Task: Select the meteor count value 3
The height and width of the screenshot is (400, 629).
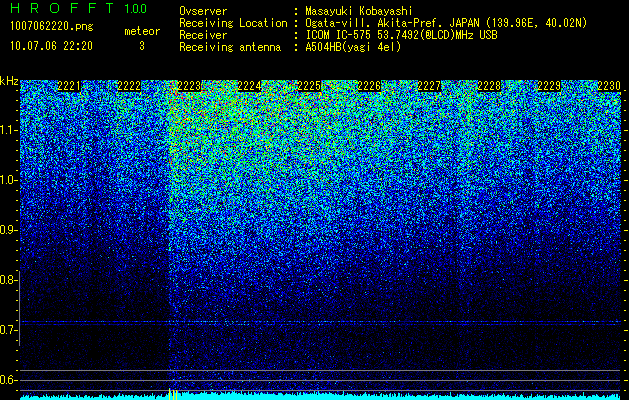Action: pyautogui.click(x=142, y=46)
